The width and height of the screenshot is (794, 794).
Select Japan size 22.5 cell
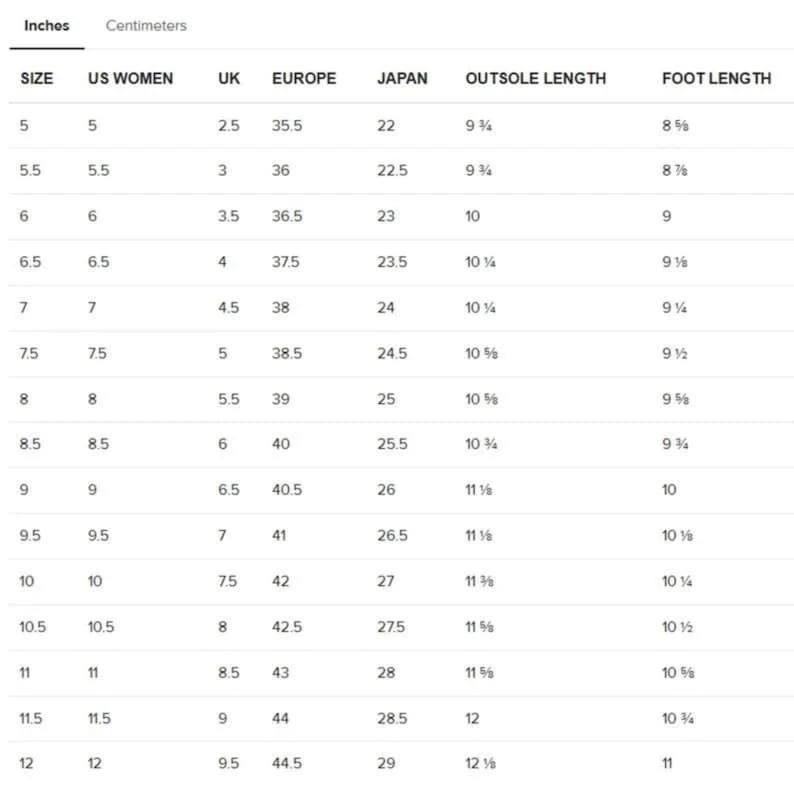click(392, 171)
